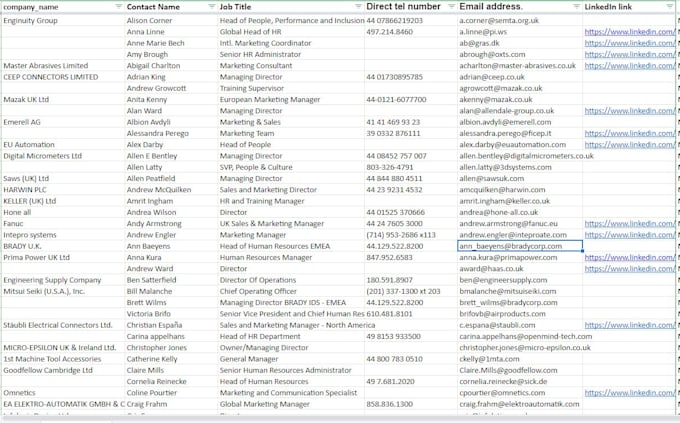Select the 'Omnetics' company cell
The height and width of the screenshot is (423, 680).
62,393
